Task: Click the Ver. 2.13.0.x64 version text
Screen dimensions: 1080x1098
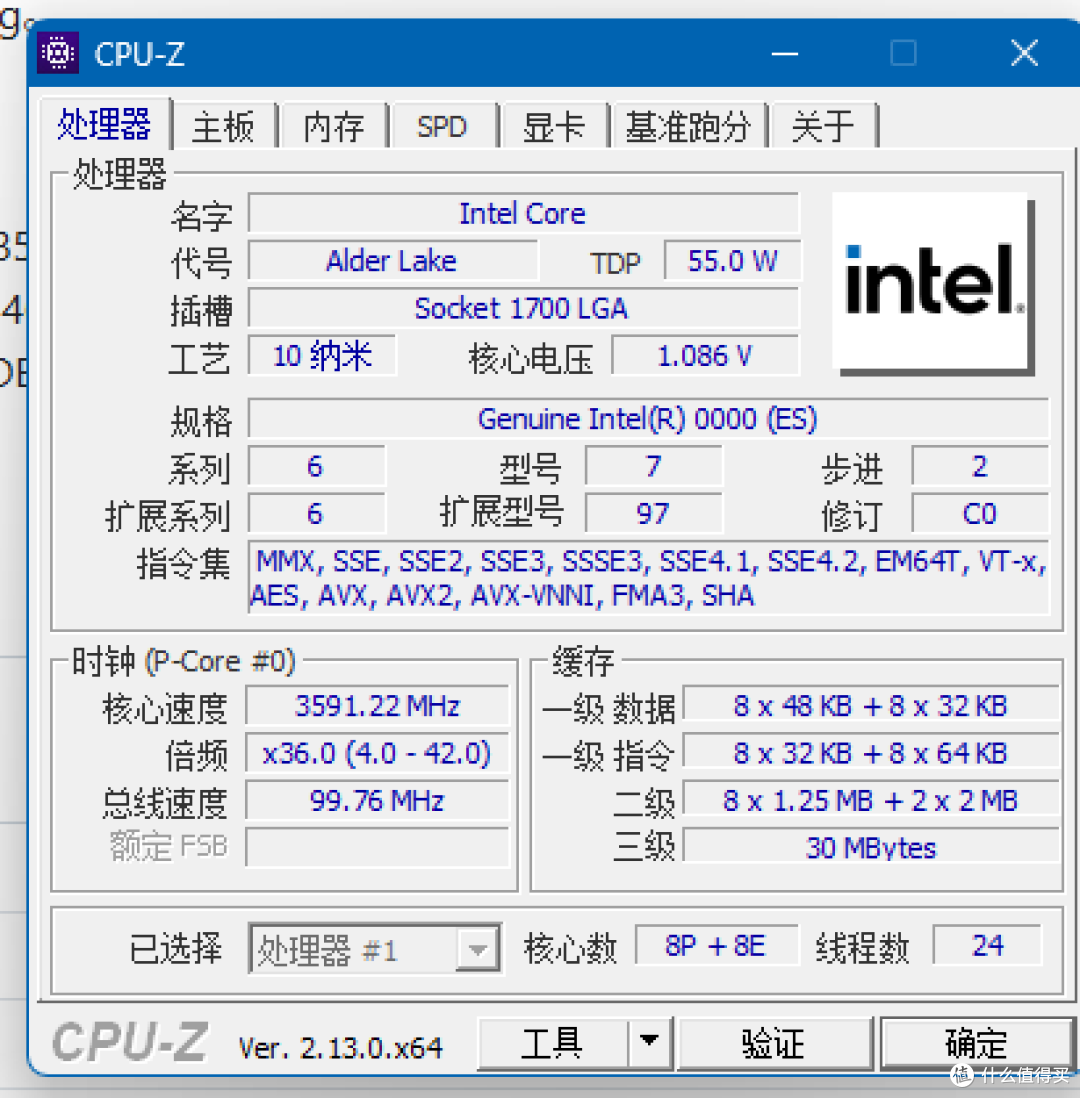Action: pyautogui.click(x=340, y=1048)
